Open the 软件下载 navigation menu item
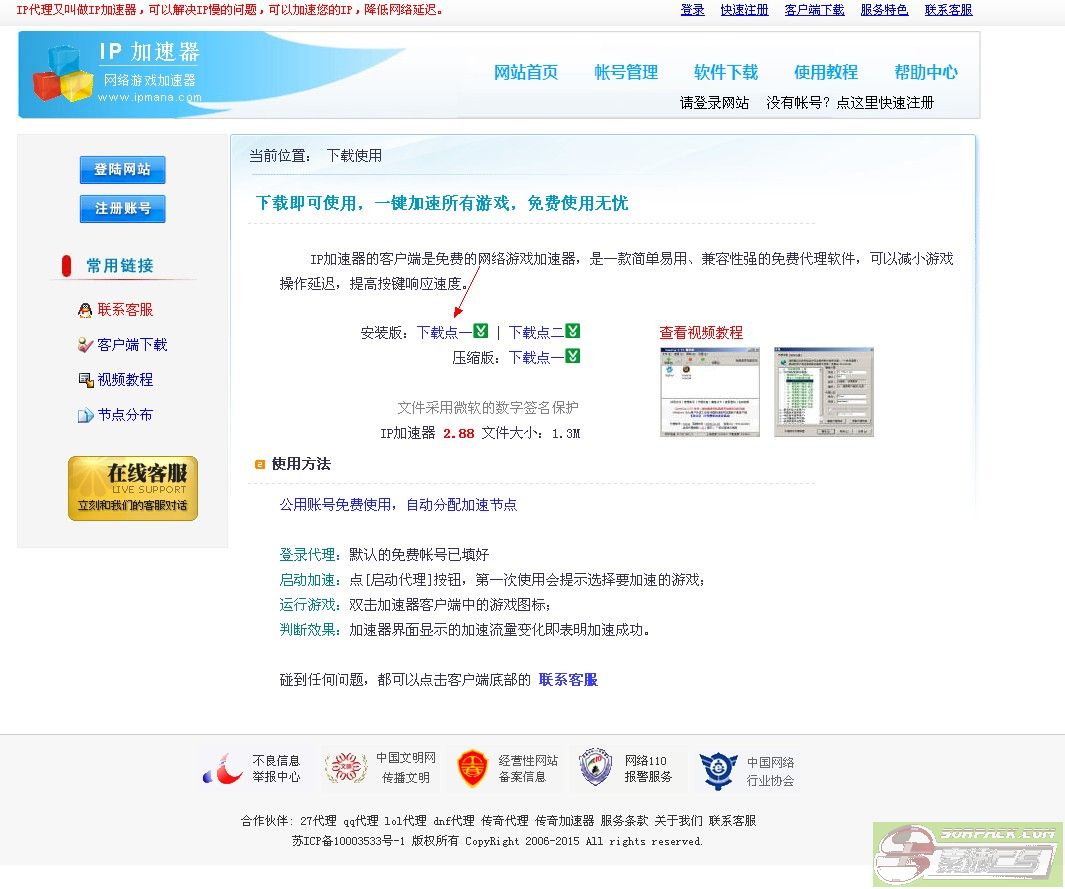Viewport: 1065px width, 889px height. (x=726, y=72)
